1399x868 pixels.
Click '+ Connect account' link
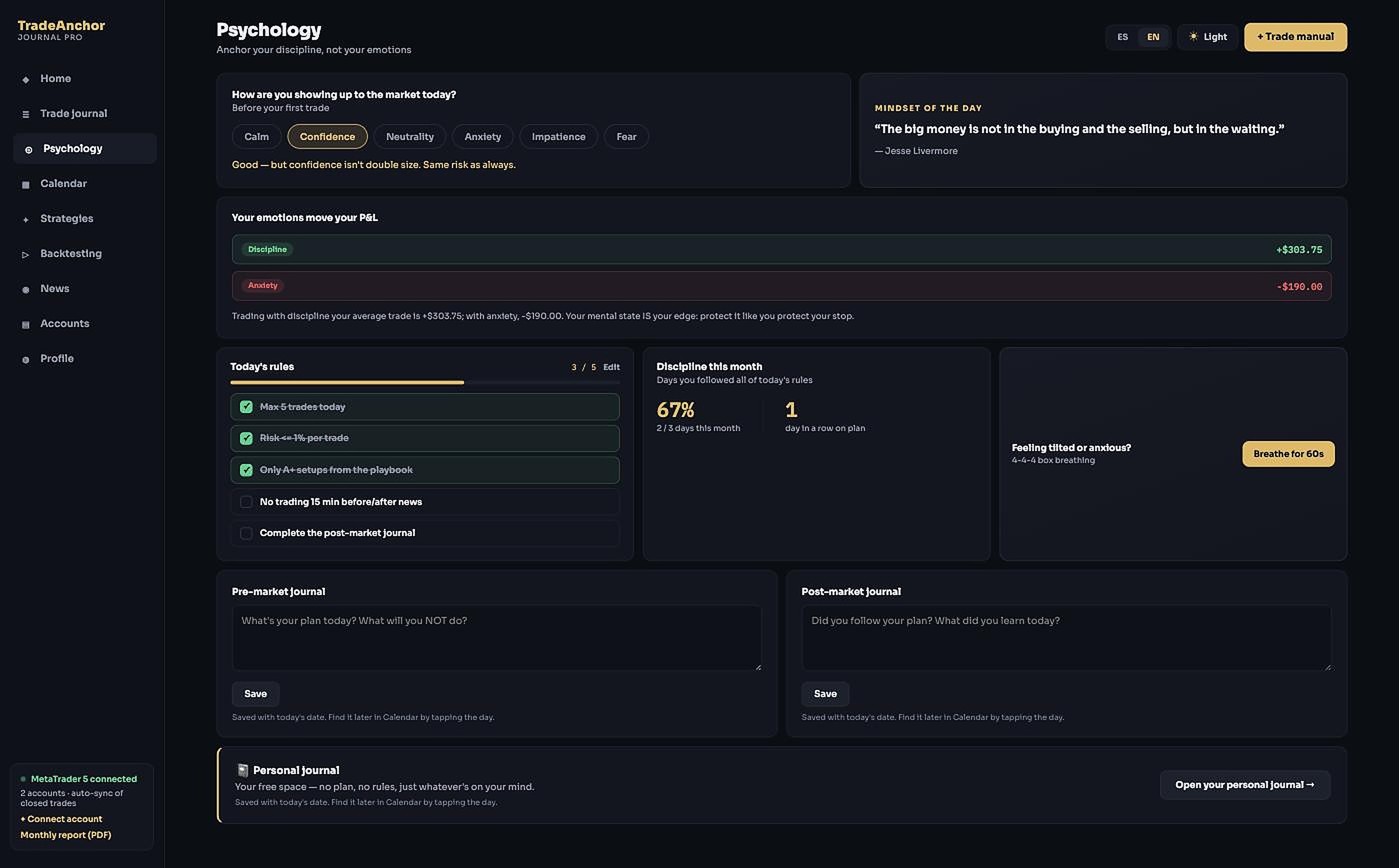(x=61, y=818)
